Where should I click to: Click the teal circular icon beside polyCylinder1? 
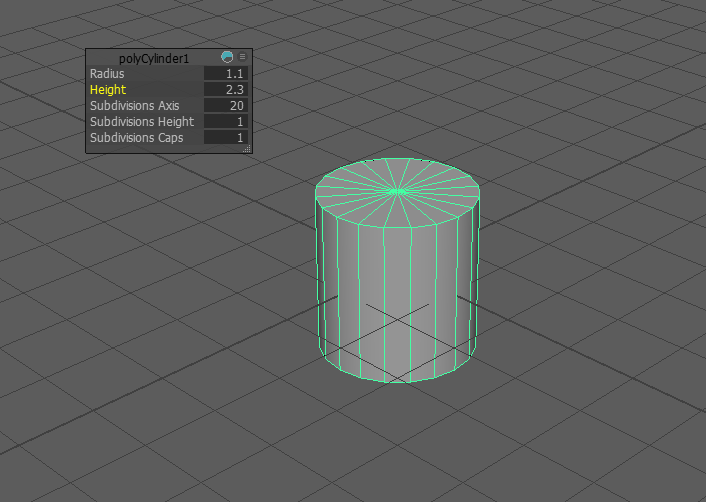227,57
